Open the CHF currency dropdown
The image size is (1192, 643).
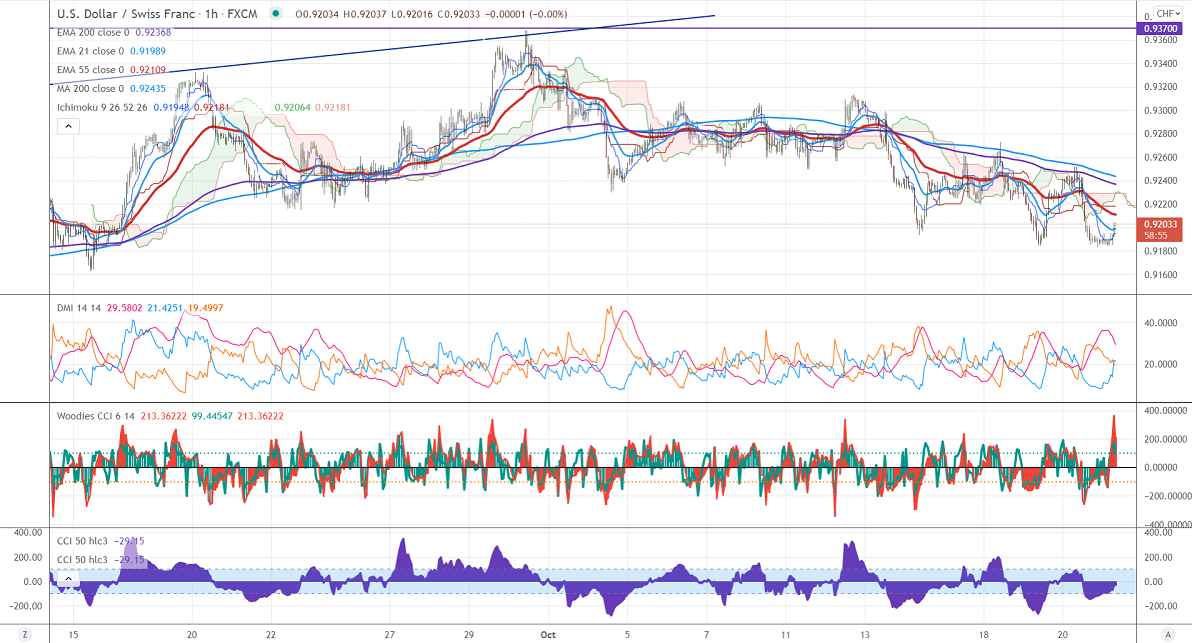[x=1167, y=14]
